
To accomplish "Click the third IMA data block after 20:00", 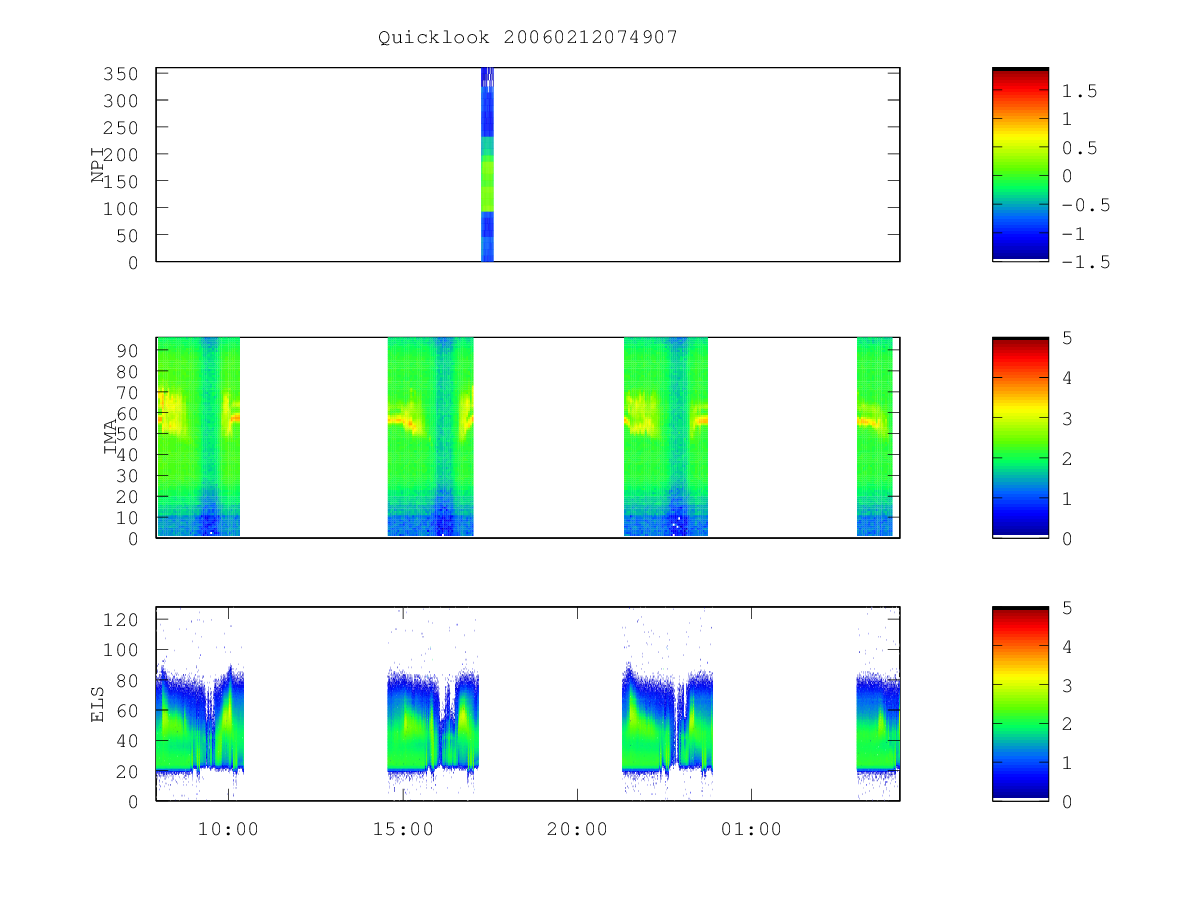I will (666, 437).
